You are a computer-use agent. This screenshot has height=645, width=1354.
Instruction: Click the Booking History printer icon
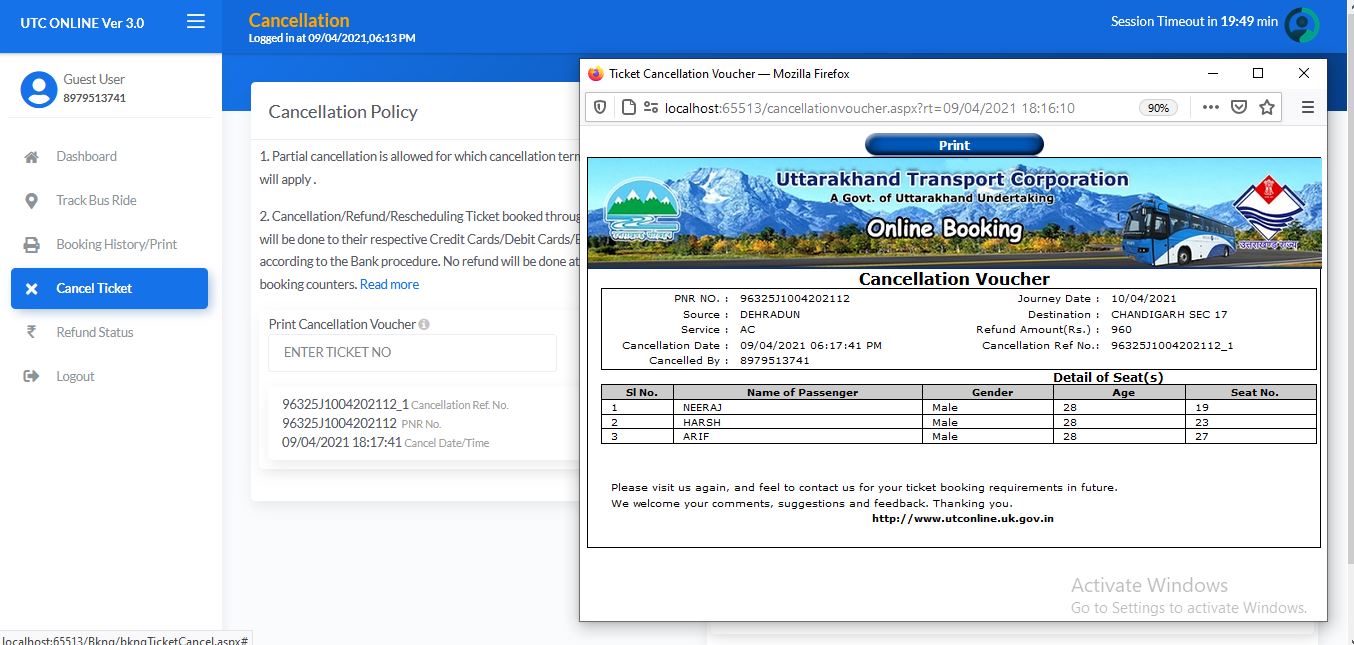click(x=32, y=245)
